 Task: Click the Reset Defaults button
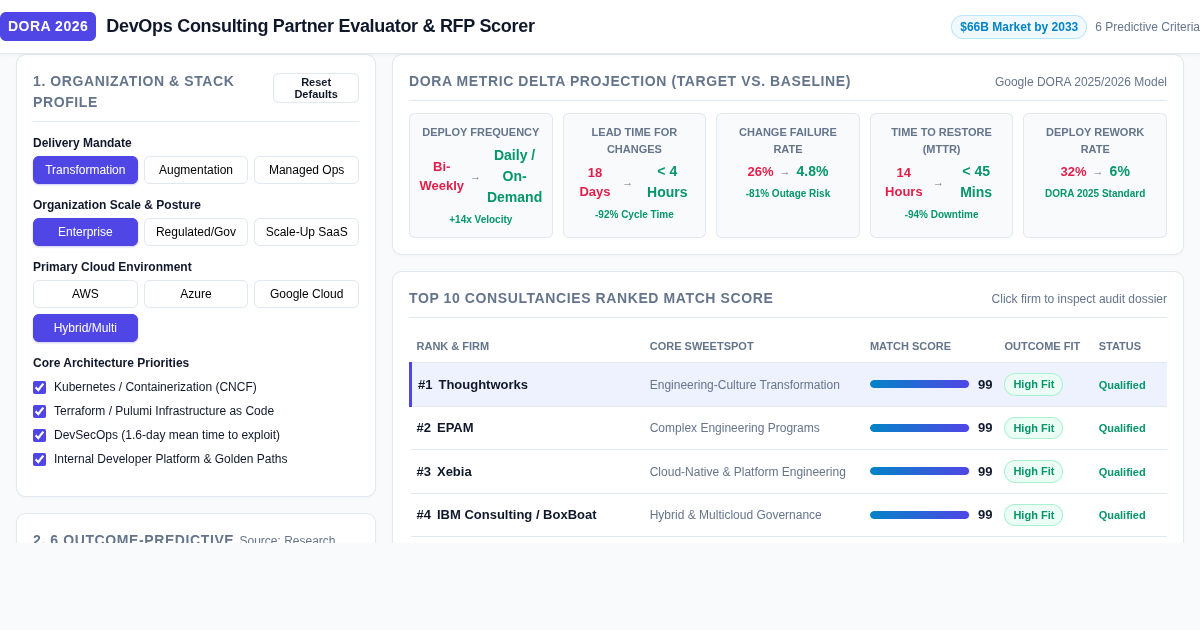coord(316,88)
